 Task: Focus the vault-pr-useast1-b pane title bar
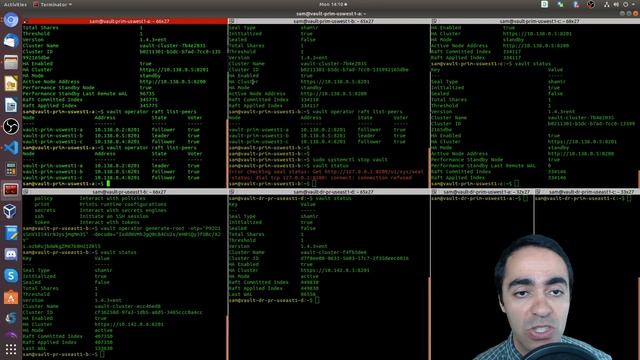[125, 191]
